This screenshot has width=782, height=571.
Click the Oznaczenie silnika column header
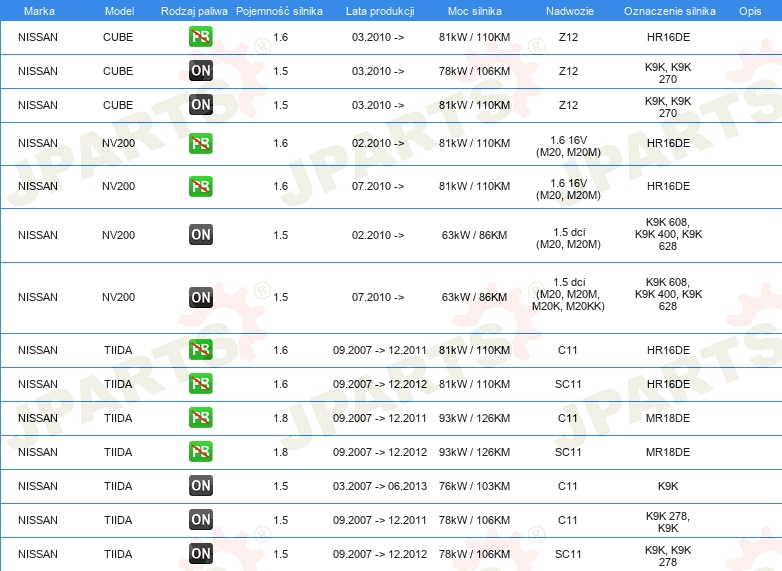(x=669, y=11)
